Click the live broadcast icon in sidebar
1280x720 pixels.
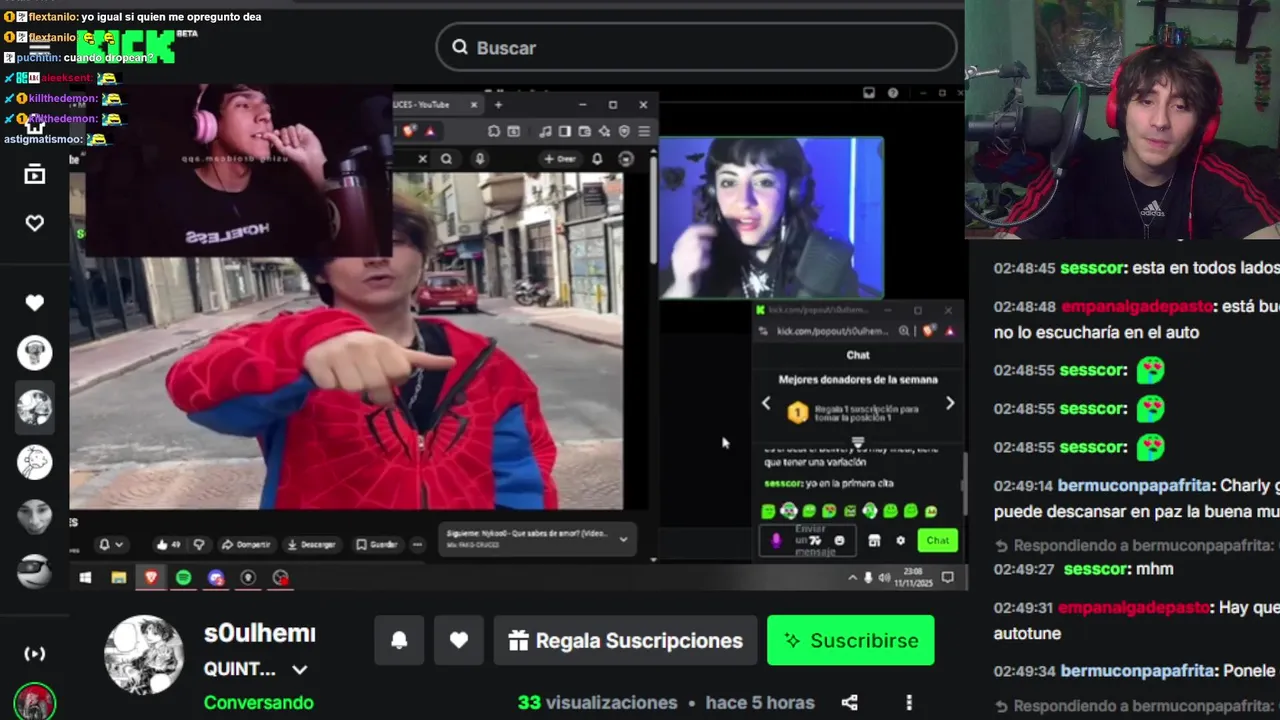34,654
